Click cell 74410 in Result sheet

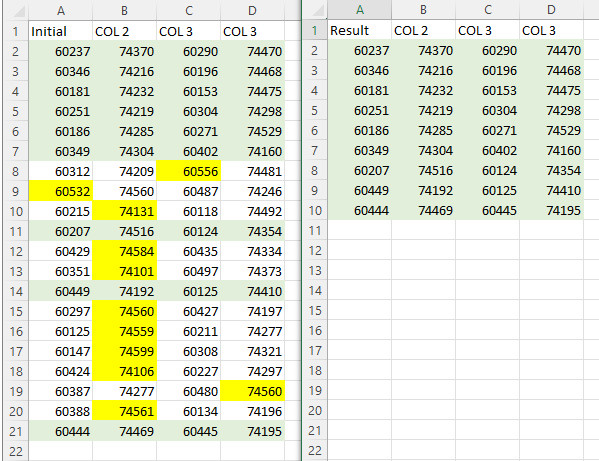pos(551,190)
